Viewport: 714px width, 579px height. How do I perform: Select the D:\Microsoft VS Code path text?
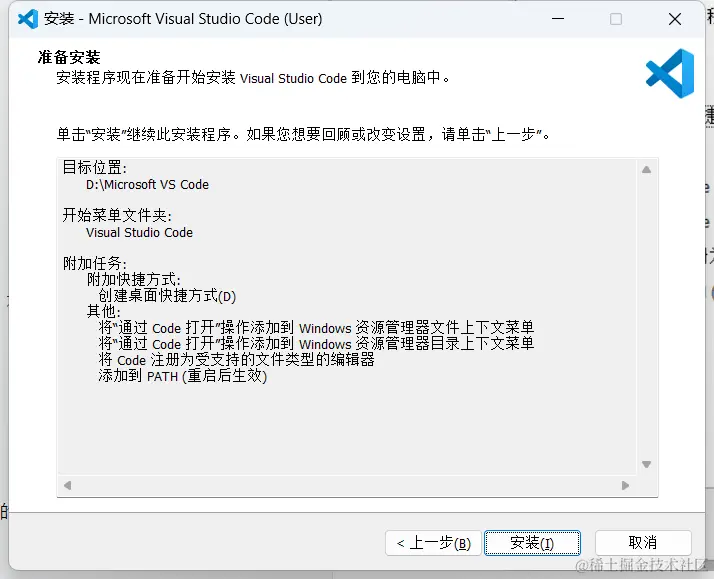coord(147,184)
